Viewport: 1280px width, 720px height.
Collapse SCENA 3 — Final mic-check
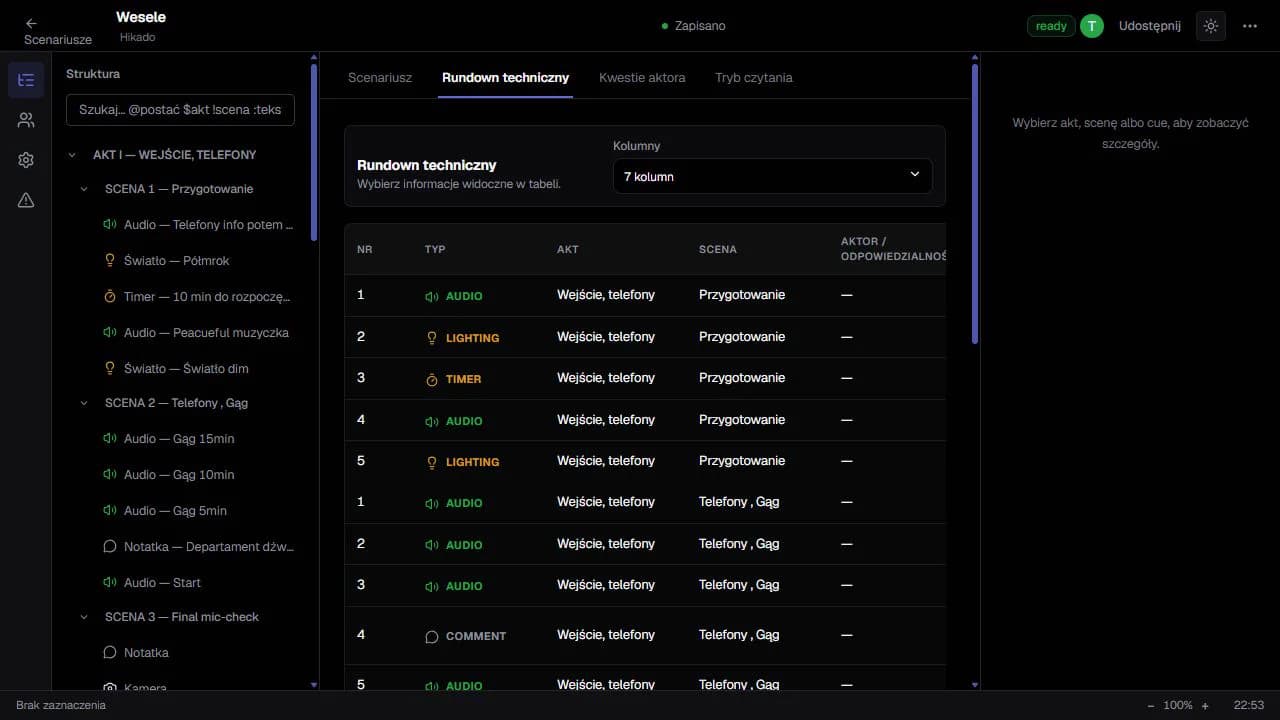84,617
